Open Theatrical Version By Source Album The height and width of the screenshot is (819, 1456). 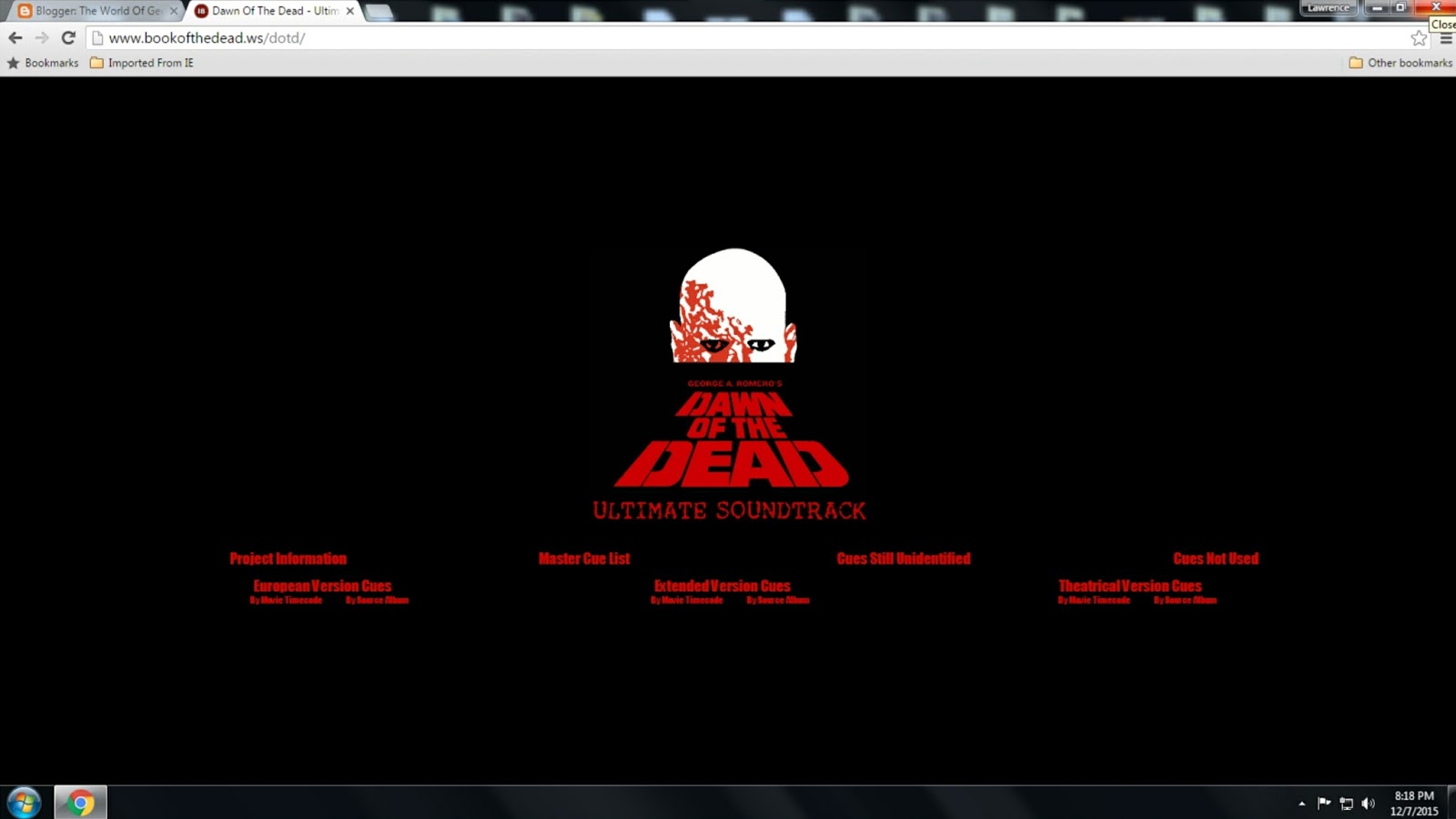click(x=1185, y=601)
